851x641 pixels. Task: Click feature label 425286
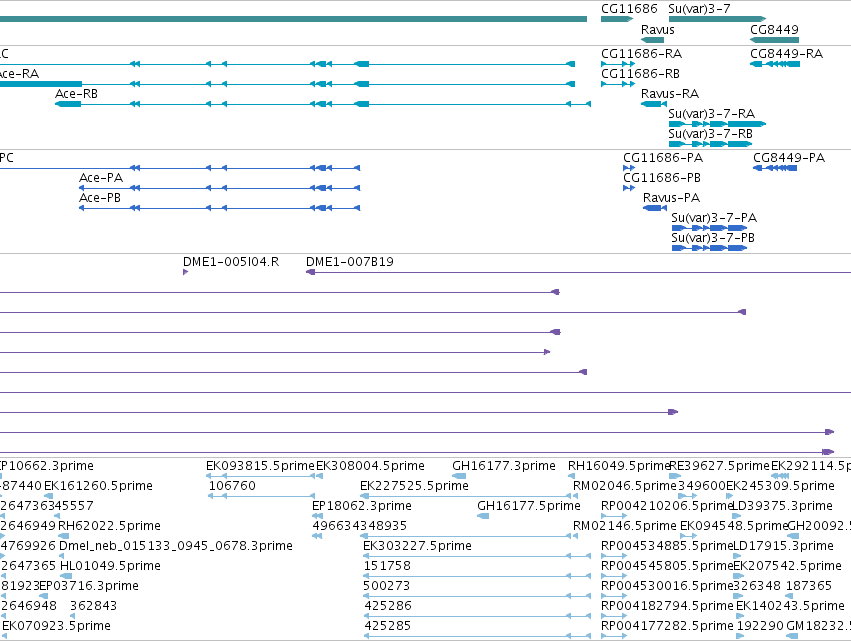click(388, 606)
